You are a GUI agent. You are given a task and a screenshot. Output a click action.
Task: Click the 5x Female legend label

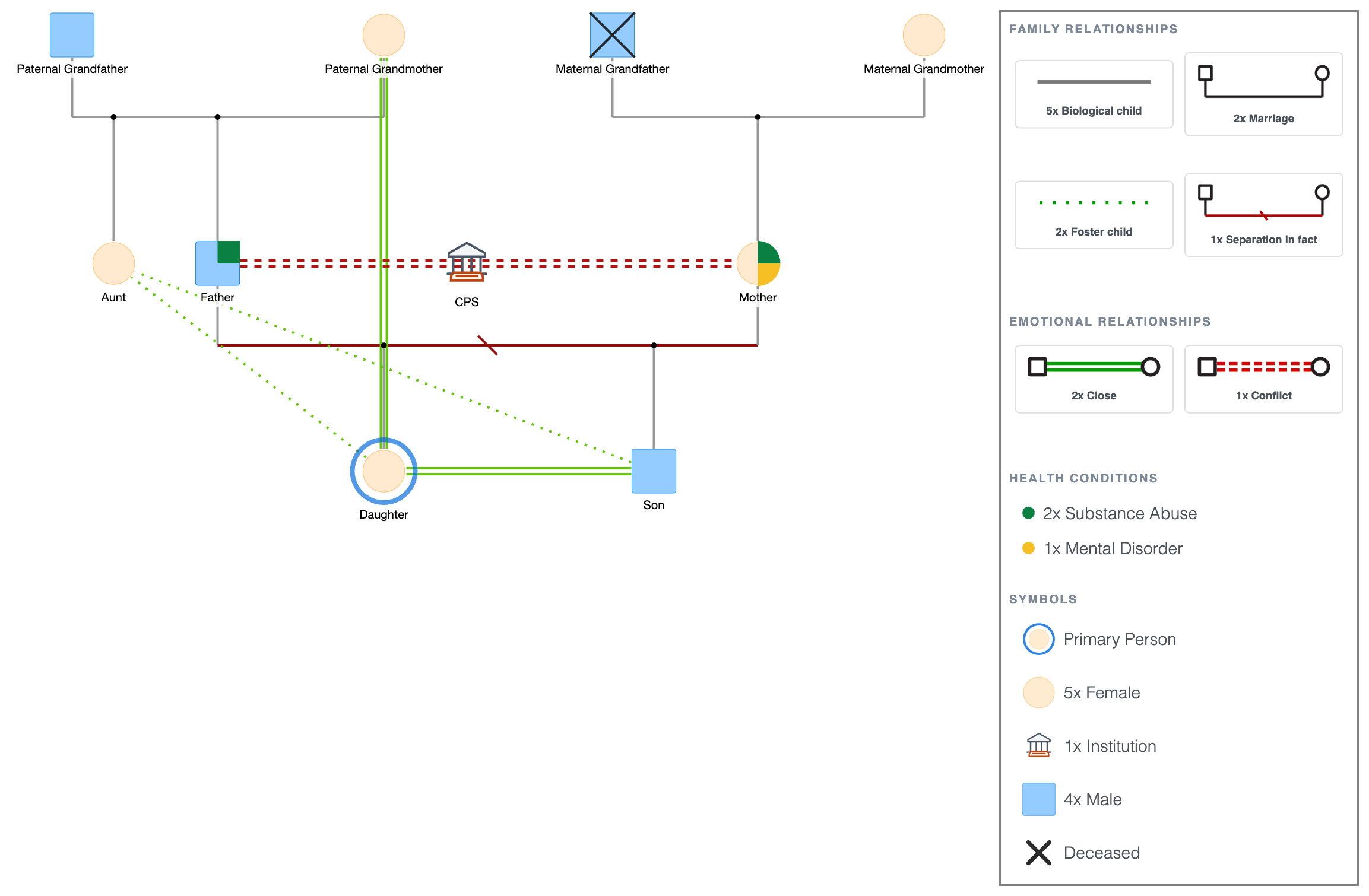1102,692
